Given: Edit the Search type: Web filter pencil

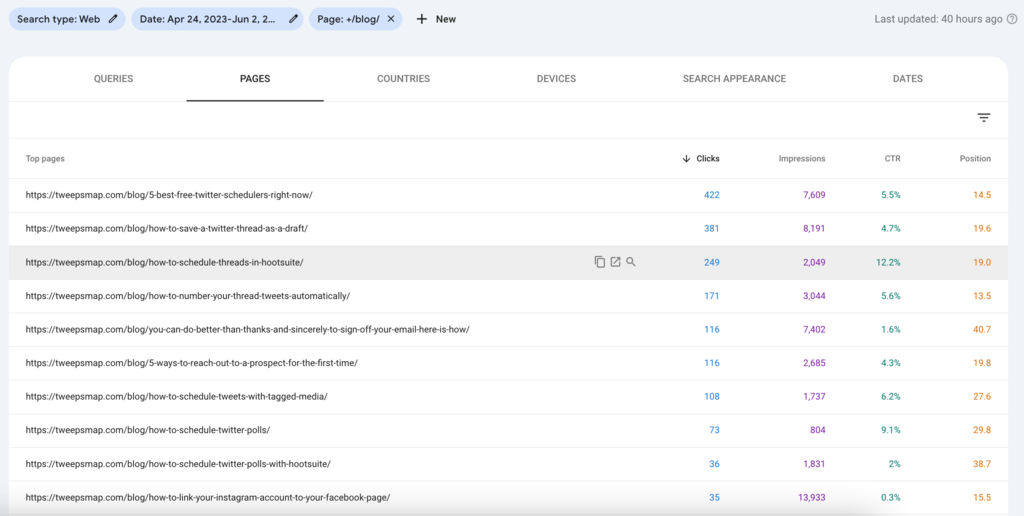Looking at the screenshot, I should pos(114,19).
